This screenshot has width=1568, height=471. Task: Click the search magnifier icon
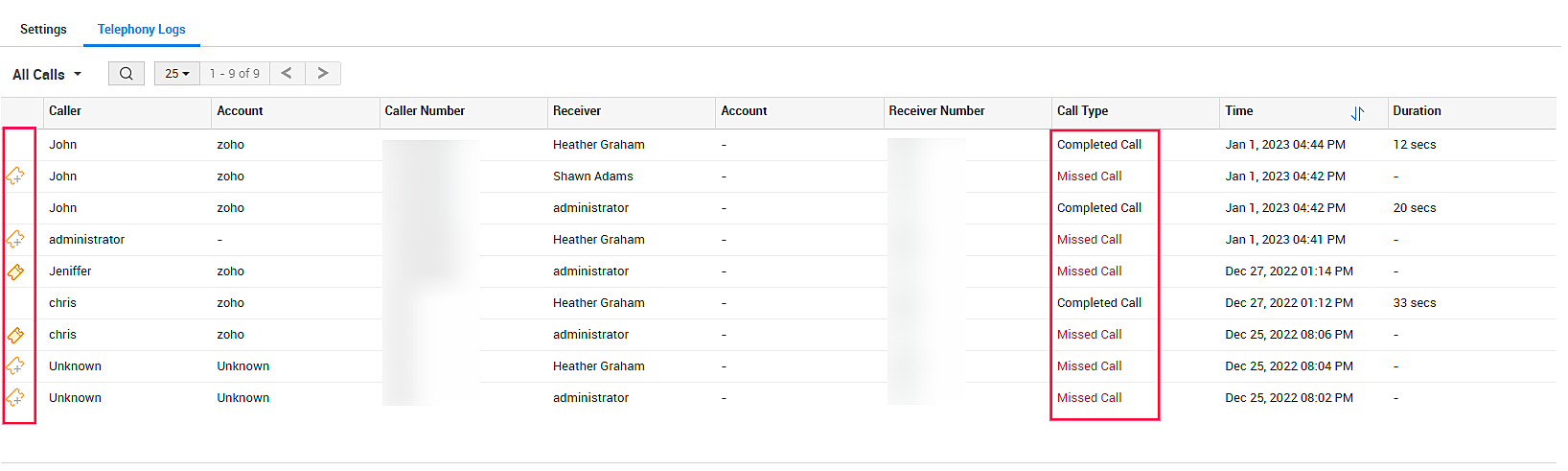click(x=127, y=74)
